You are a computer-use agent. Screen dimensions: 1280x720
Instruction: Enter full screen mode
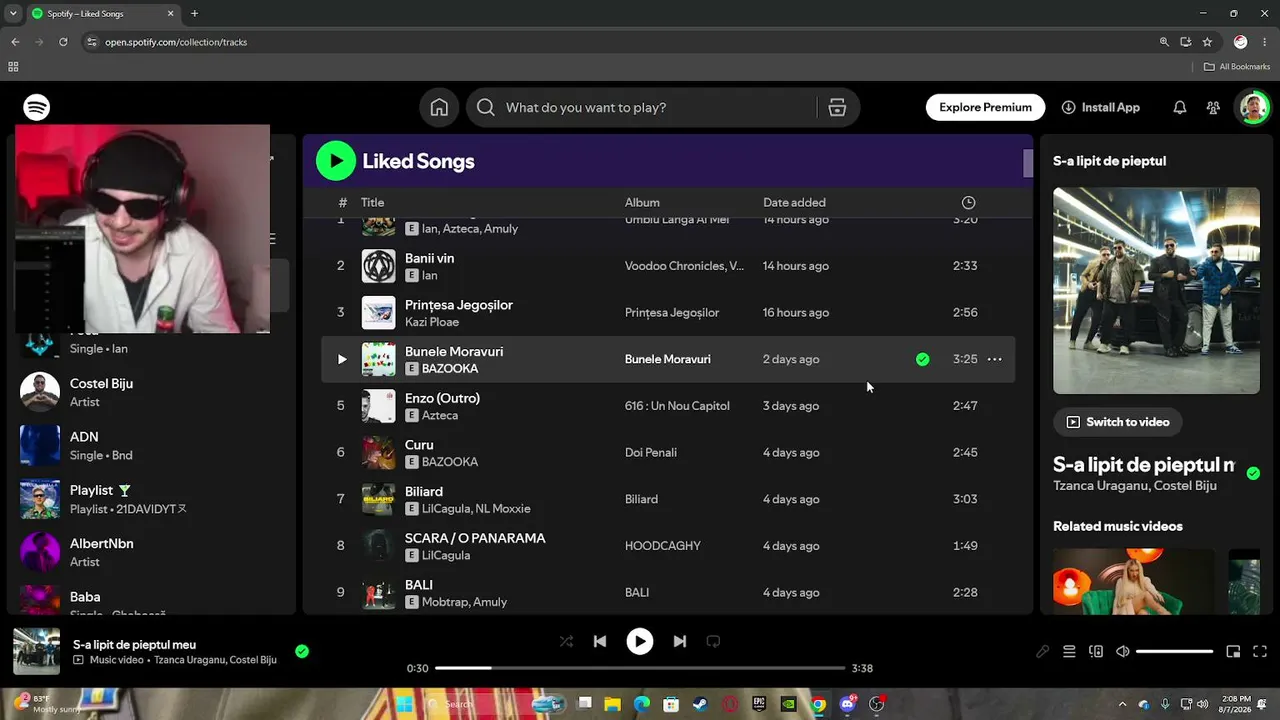click(x=1260, y=652)
